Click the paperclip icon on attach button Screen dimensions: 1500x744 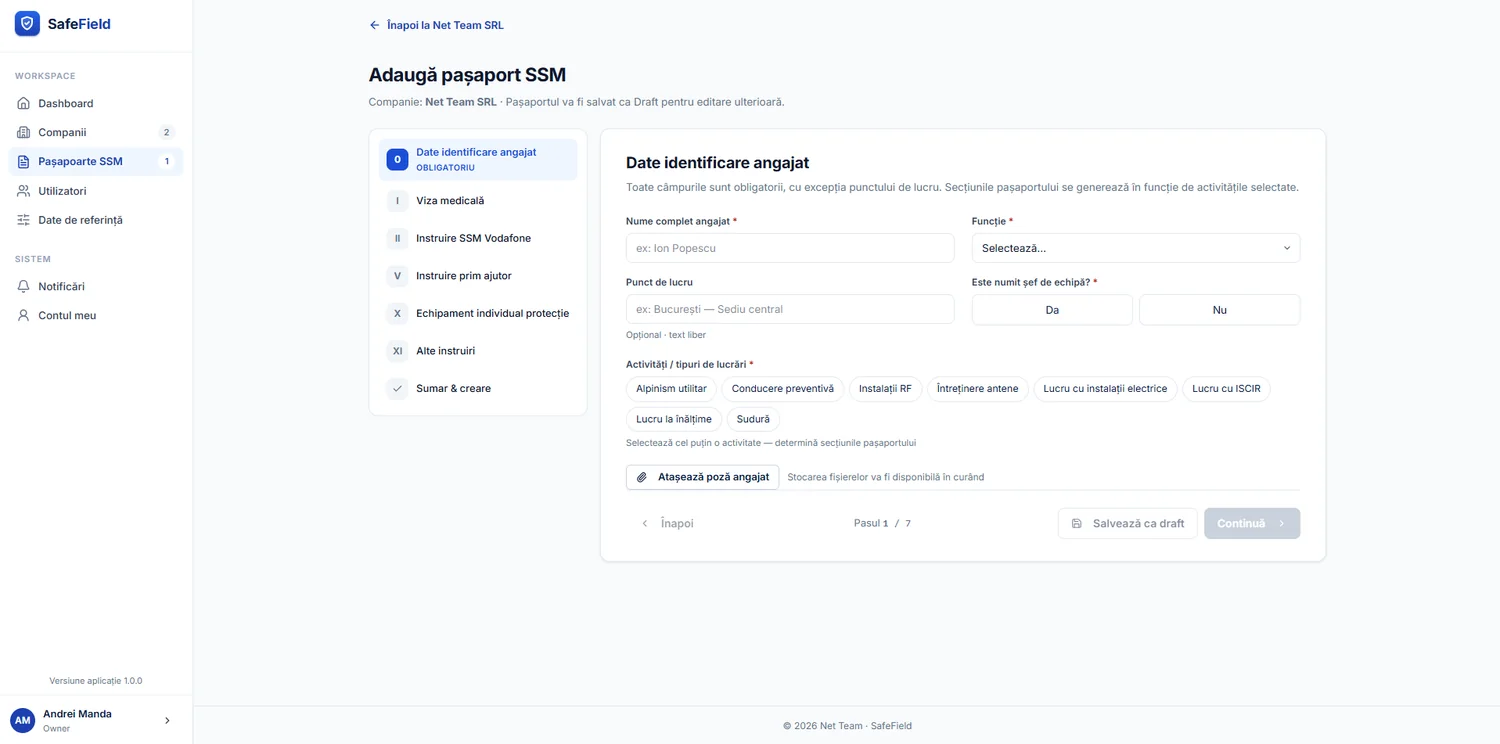pyautogui.click(x=642, y=477)
